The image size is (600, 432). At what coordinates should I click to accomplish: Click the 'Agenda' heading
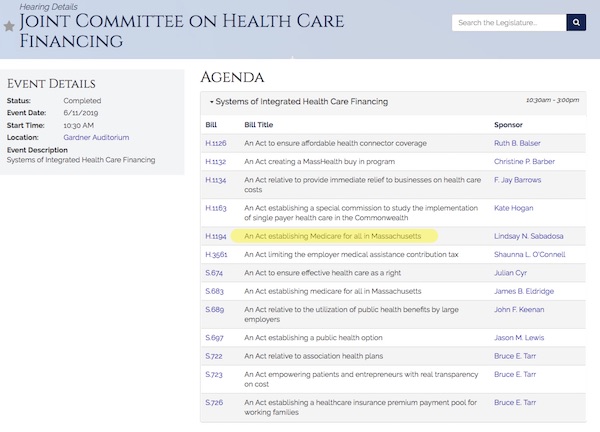(232, 77)
